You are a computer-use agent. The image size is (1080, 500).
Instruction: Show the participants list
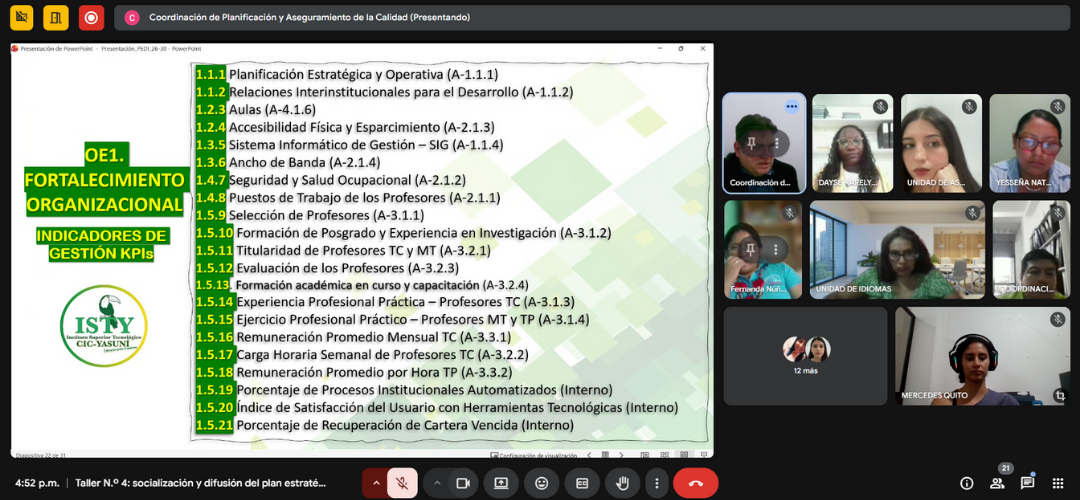point(997,483)
